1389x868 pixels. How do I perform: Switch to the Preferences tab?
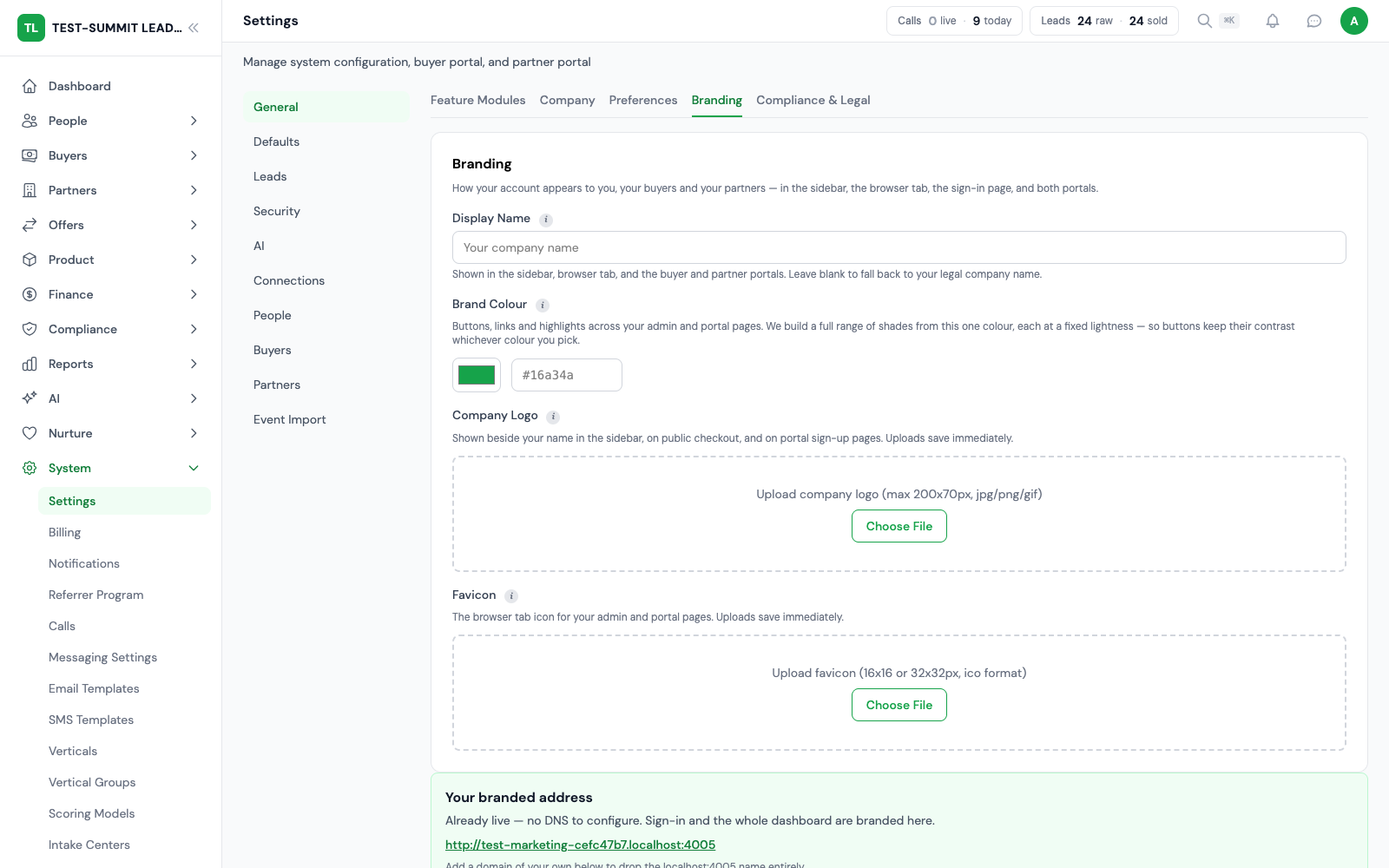click(x=643, y=100)
